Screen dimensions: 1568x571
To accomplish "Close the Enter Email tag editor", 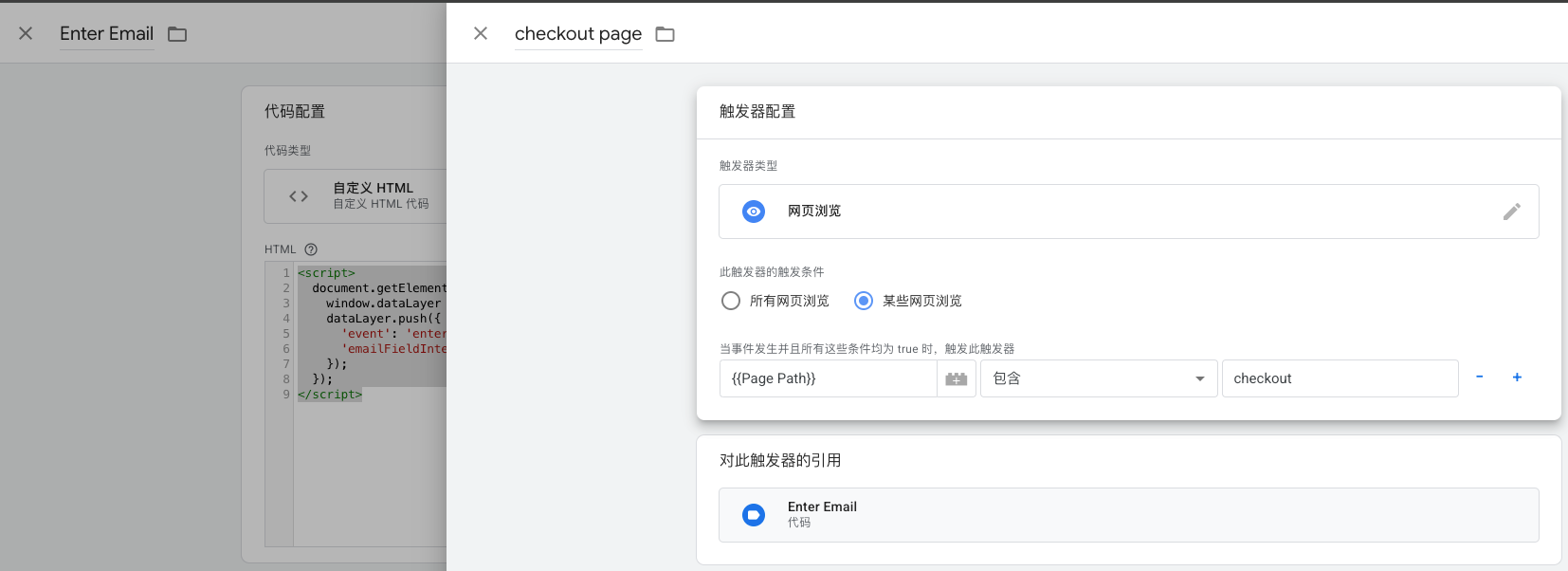I will click(26, 33).
